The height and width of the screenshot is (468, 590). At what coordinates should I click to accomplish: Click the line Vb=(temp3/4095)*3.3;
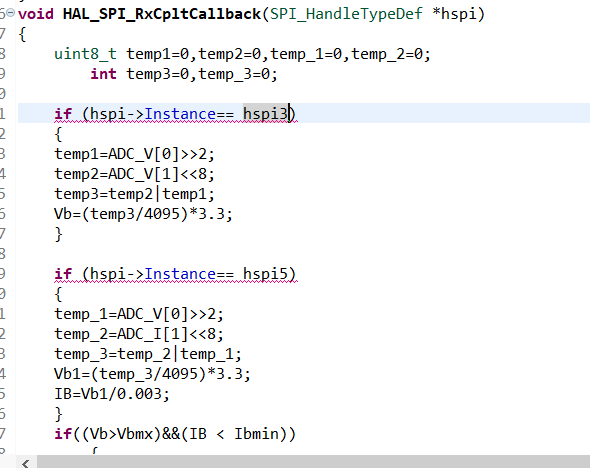coord(143,214)
